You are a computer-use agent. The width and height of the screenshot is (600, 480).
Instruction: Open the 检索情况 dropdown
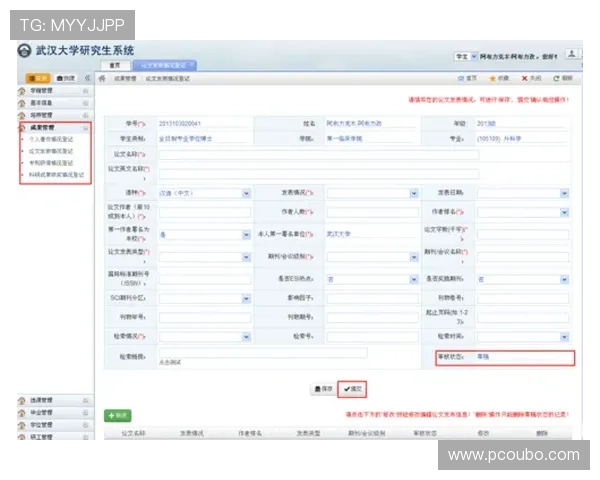(x=246, y=337)
